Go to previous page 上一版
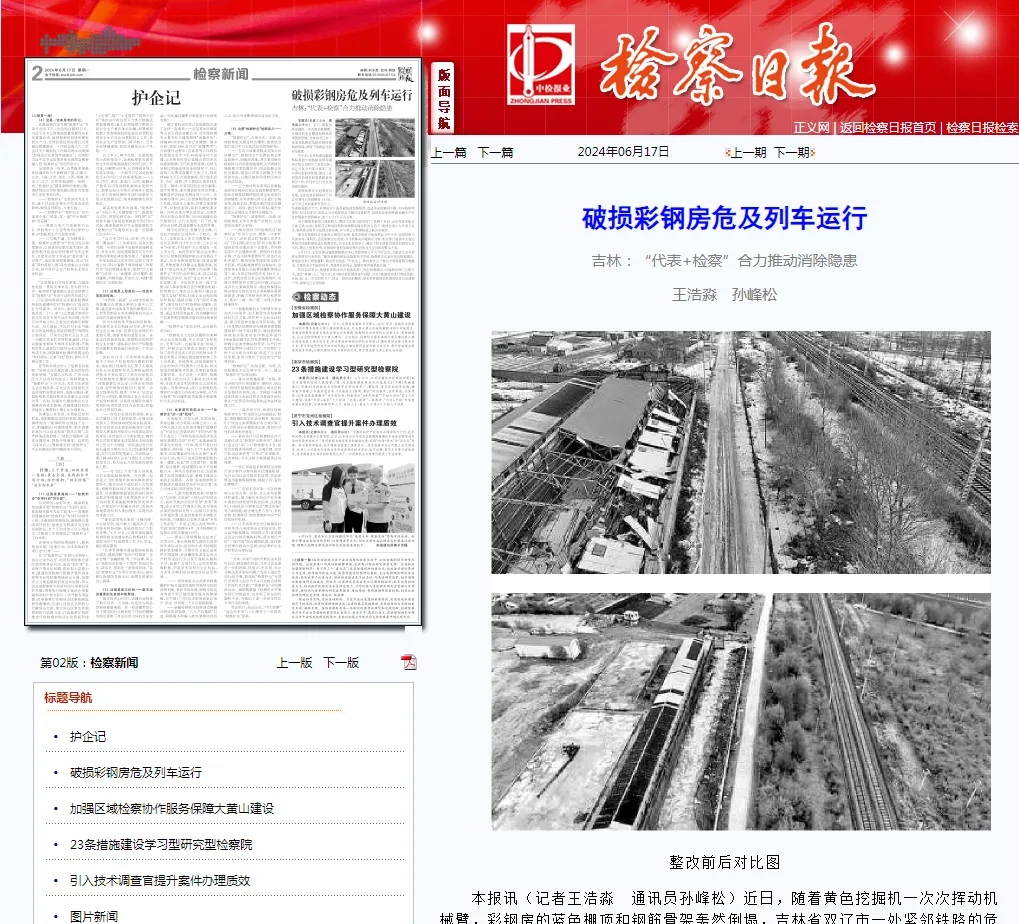1019x924 pixels. [x=295, y=662]
